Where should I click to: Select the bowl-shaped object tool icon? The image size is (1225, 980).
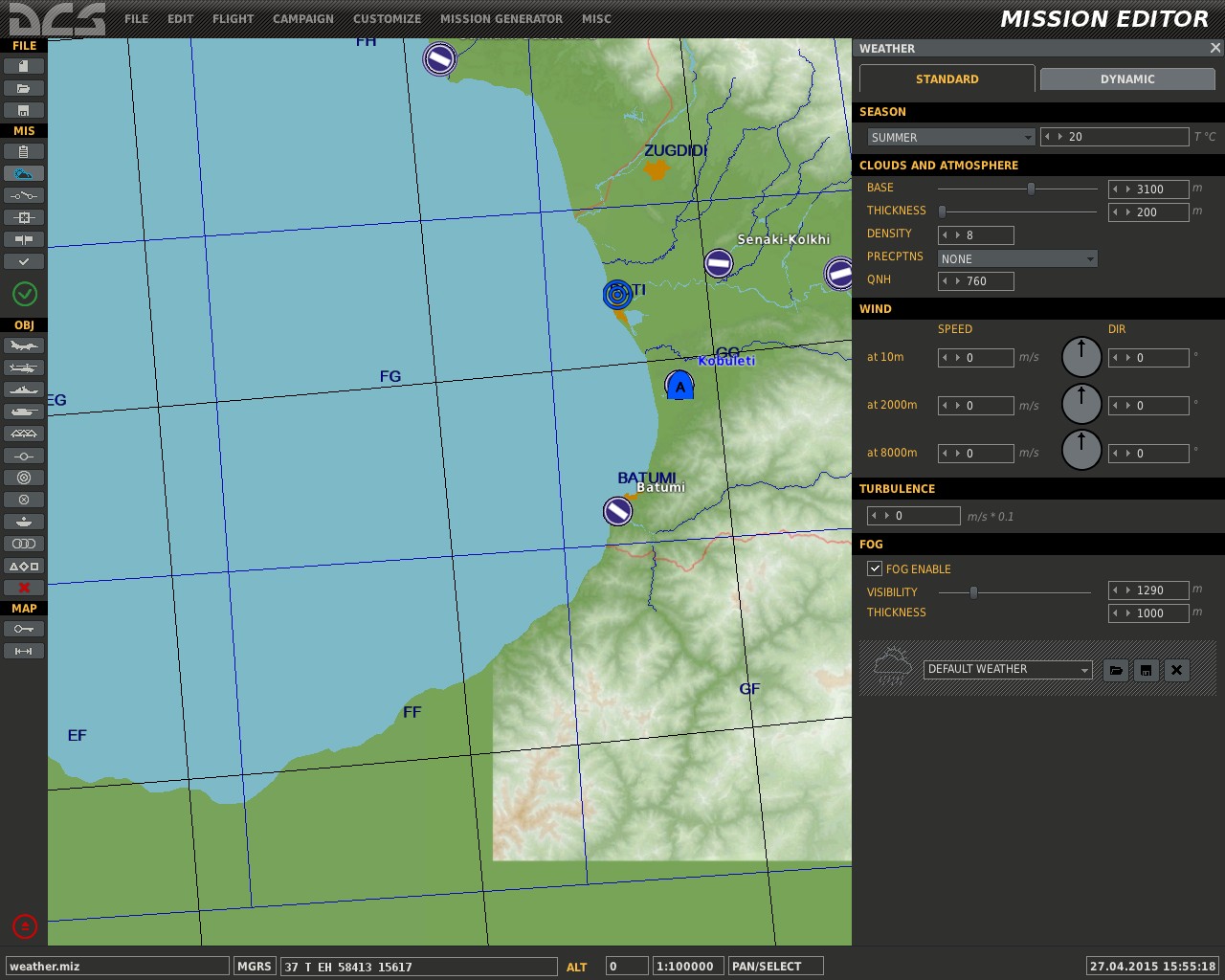point(24,522)
